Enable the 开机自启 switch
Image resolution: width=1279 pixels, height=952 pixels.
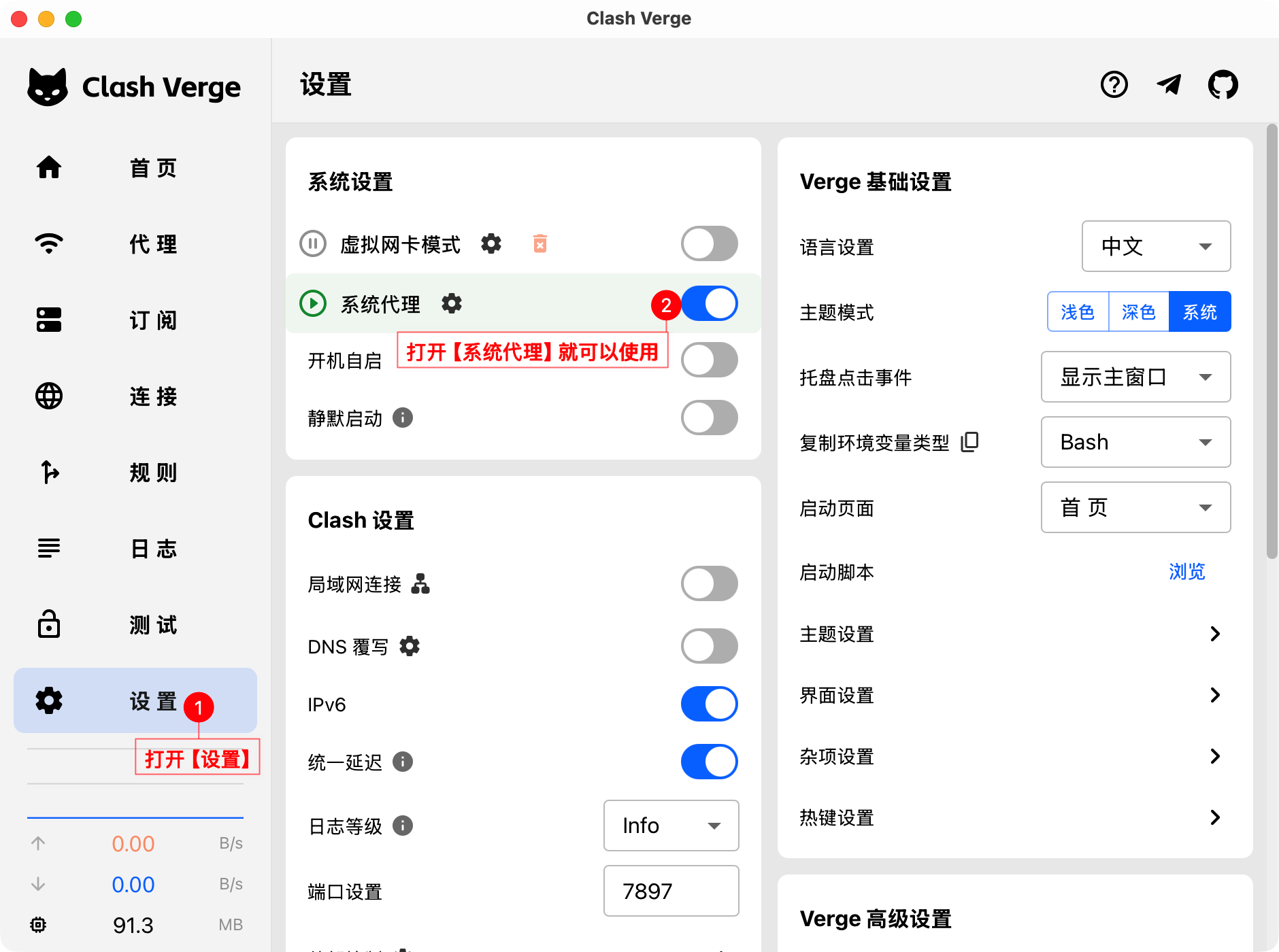[x=710, y=360]
